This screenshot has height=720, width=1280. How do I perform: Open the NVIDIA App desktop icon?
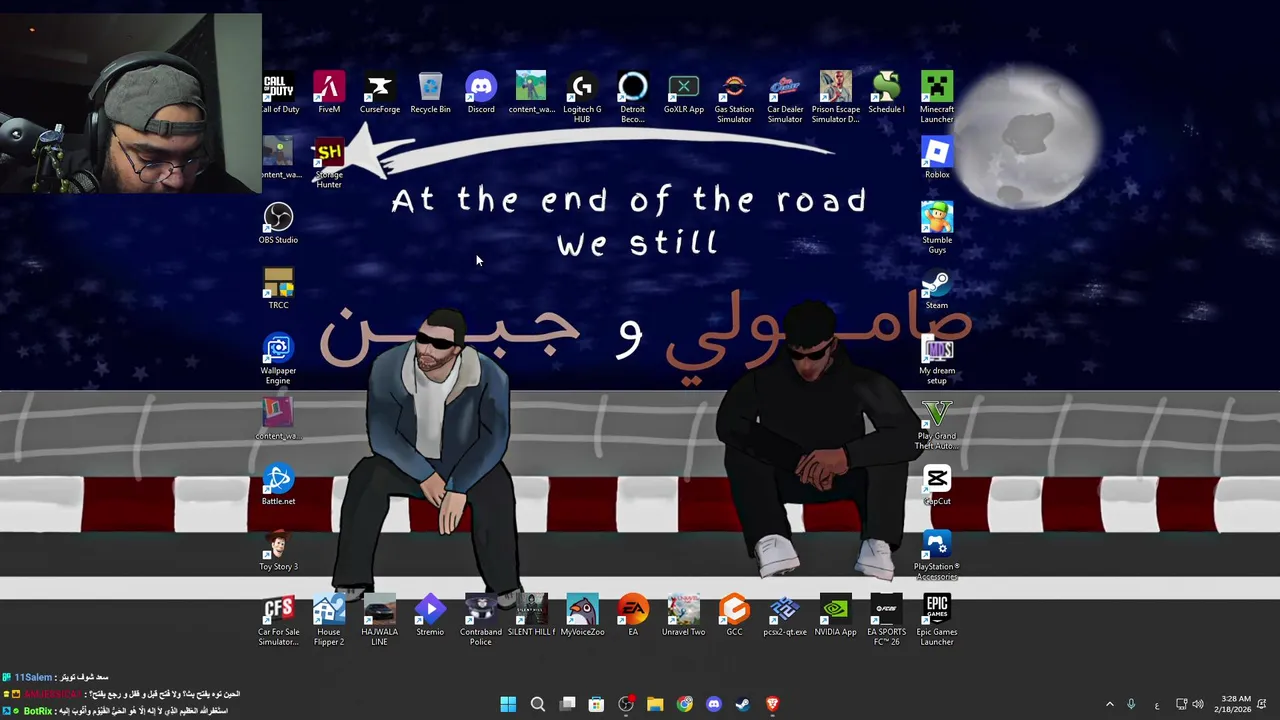835,615
